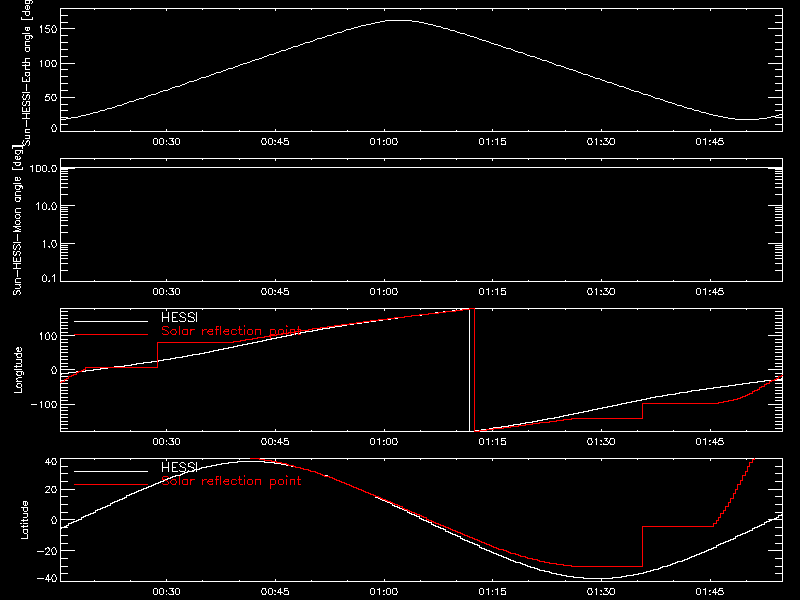Click the 150 tick on Sun-HESSI-Earth axis

(x=48, y=29)
